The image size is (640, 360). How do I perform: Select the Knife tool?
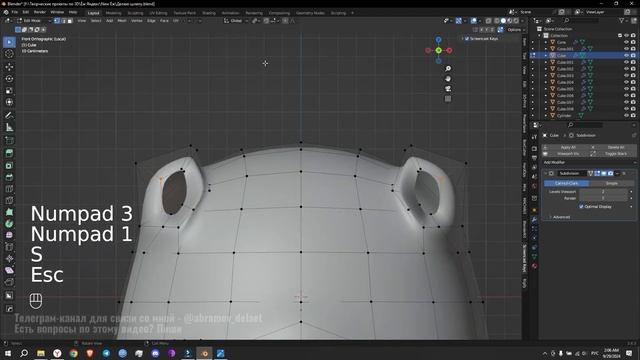pyautogui.click(x=9, y=200)
